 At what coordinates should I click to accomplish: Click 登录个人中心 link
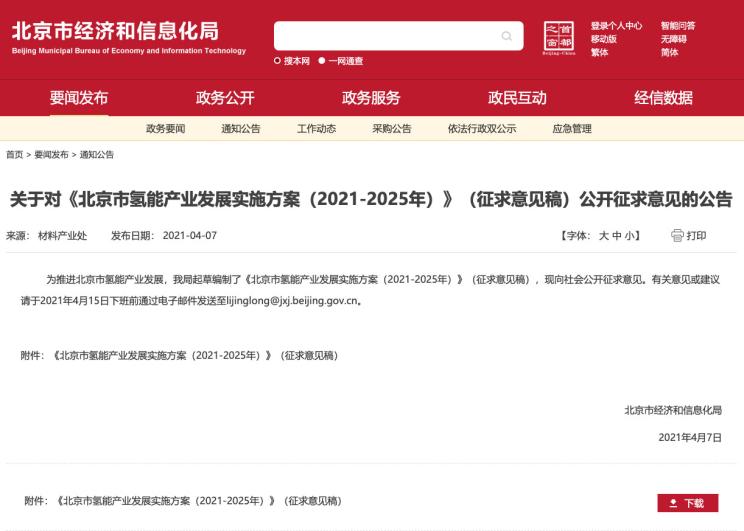click(x=616, y=26)
